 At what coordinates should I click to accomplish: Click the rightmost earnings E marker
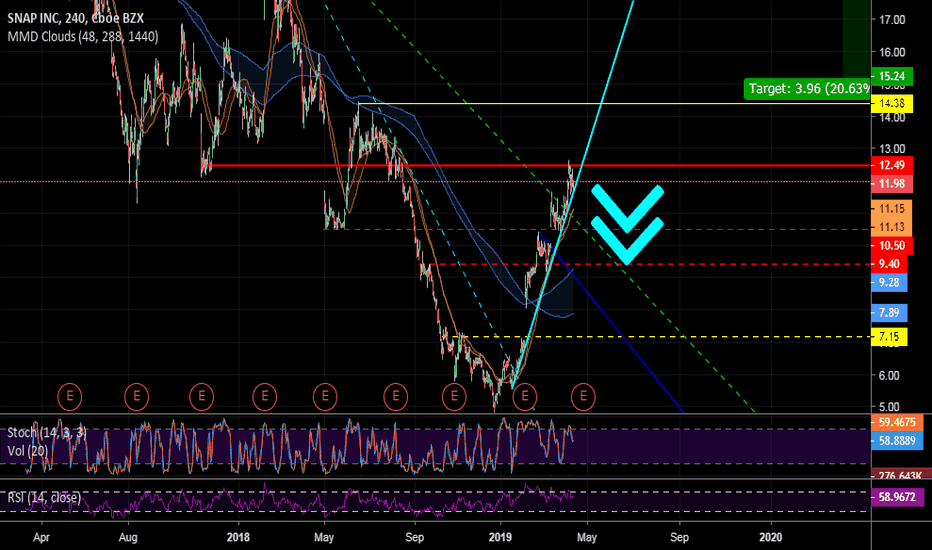(x=583, y=396)
